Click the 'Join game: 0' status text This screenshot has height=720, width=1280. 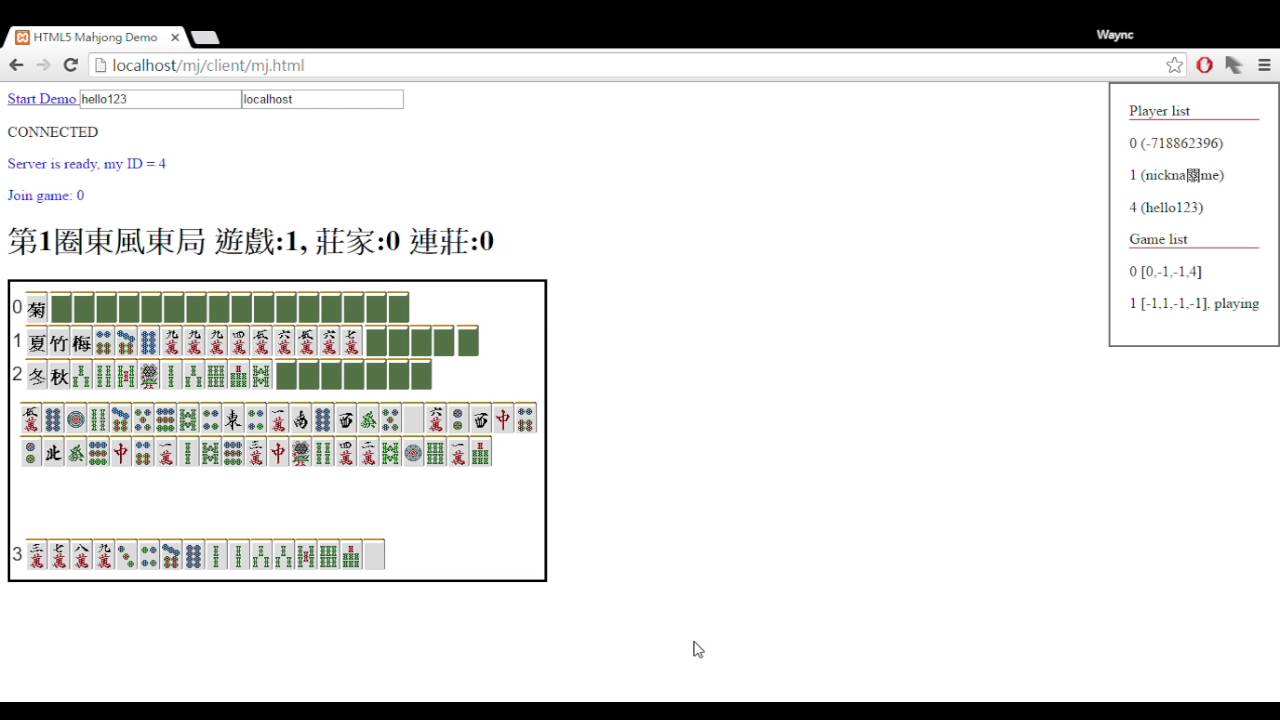click(x=46, y=195)
